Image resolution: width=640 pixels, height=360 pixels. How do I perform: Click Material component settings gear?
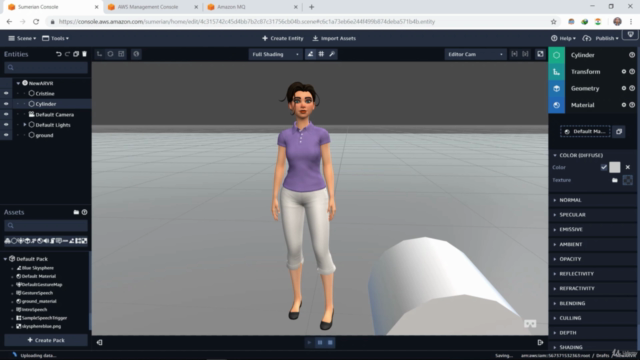(624, 105)
